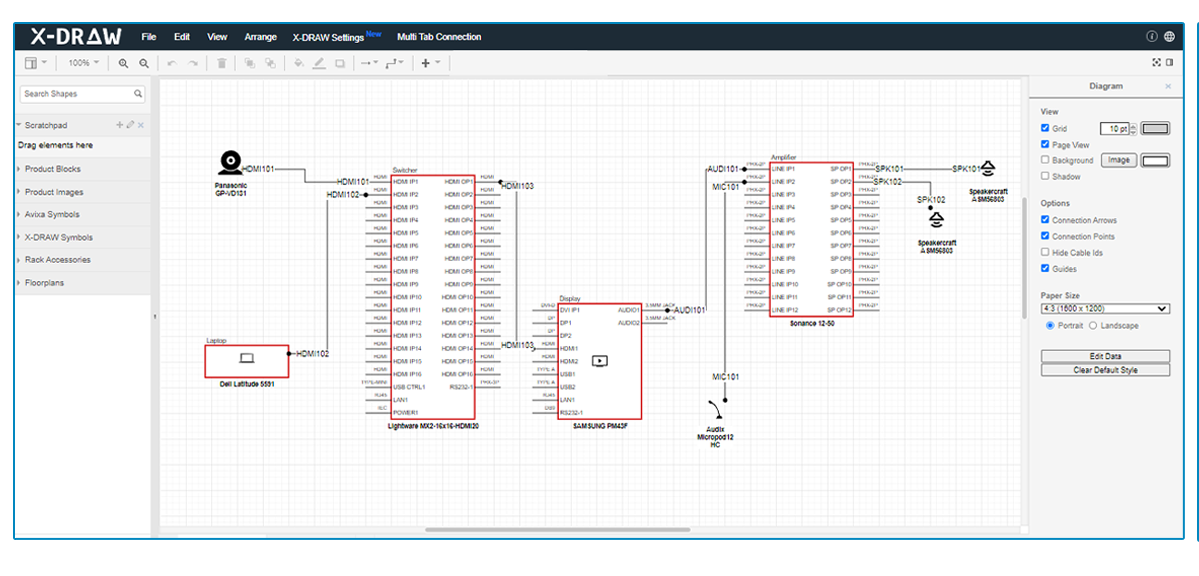Open the 100% zoom level dropdown
Image resolution: width=1199 pixels, height=576 pixels.
[x=83, y=63]
